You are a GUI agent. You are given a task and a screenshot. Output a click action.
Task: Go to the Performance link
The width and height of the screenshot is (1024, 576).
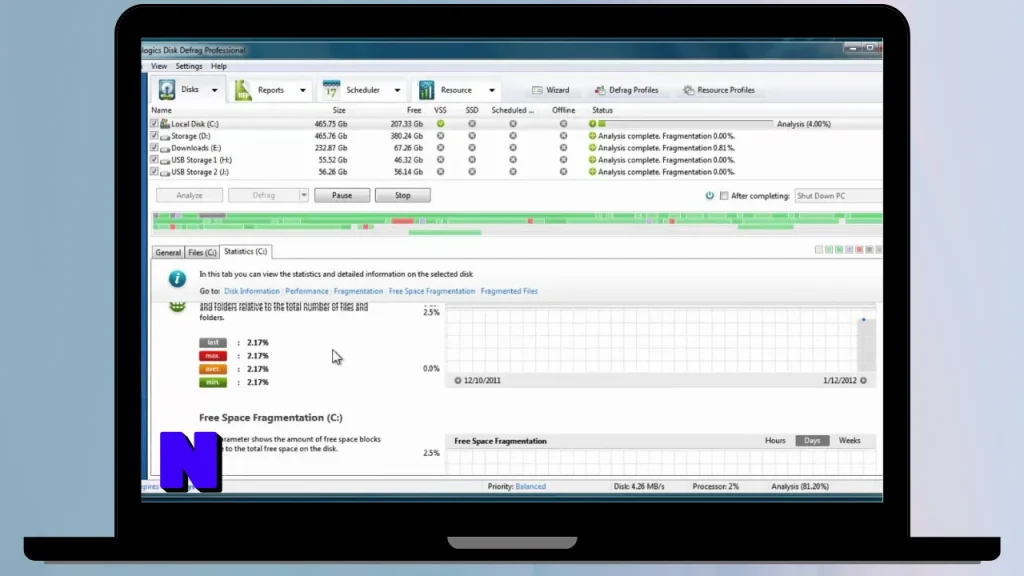click(x=306, y=291)
